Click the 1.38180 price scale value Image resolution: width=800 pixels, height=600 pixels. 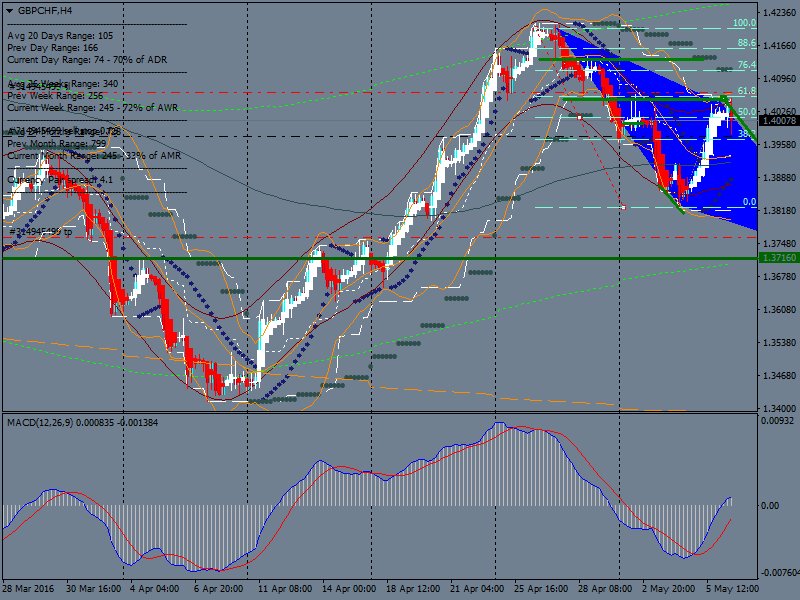[x=779, y=210]
